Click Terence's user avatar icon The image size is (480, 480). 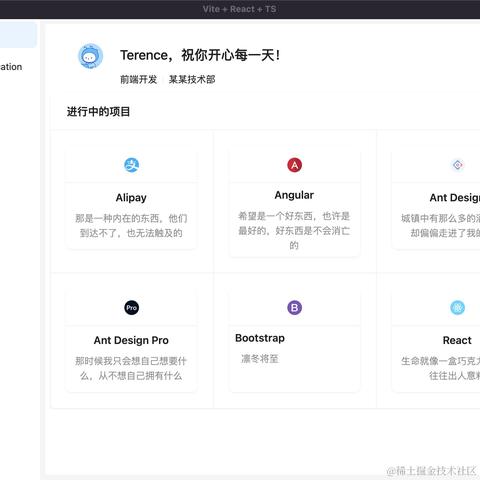click(90, 56)
